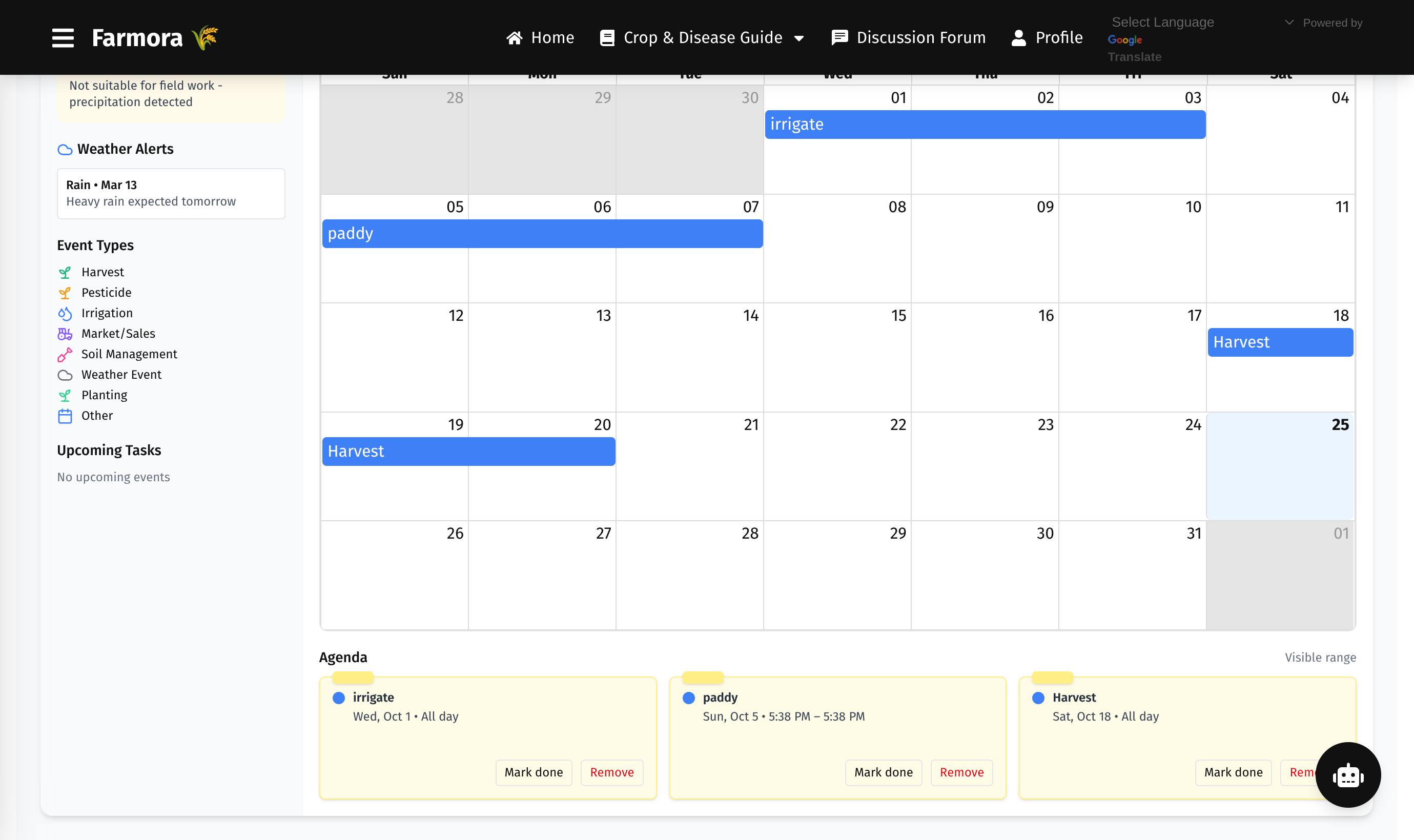Click the Market/Sales tractor icon
This screenshot has height=840, width=1414.
click(x=65, y=334)
